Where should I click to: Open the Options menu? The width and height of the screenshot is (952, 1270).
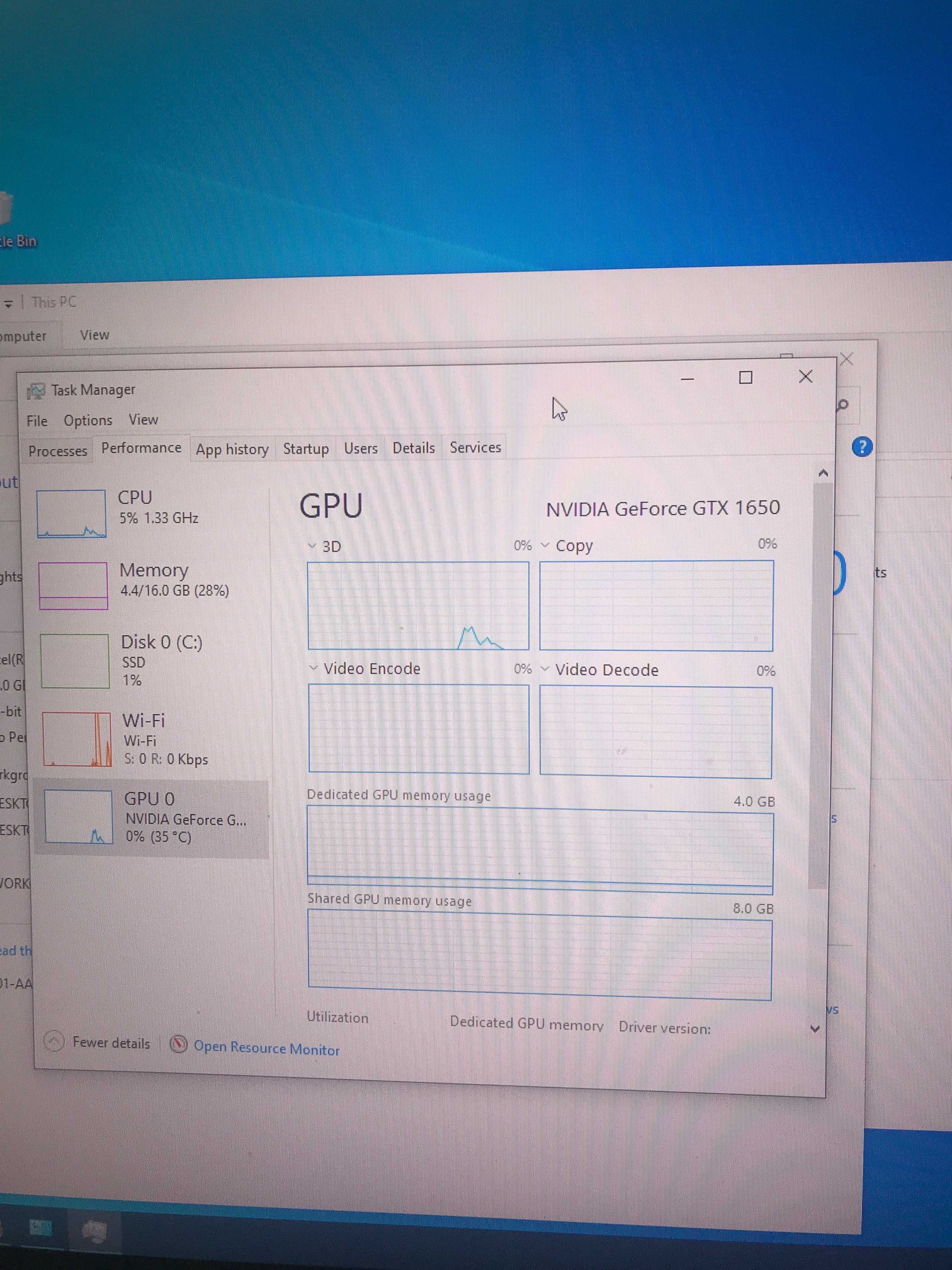tap(88, 420)
